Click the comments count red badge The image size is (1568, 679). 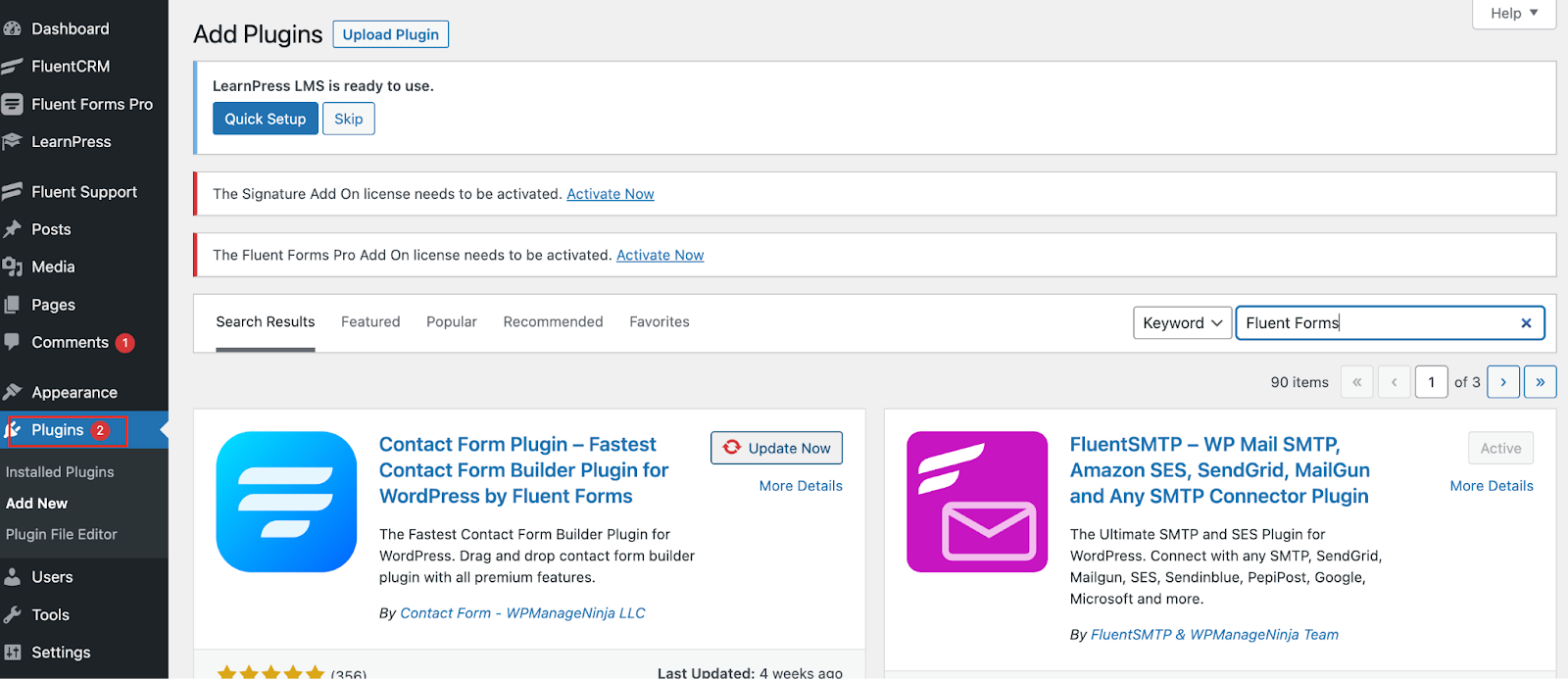(125, 343)
